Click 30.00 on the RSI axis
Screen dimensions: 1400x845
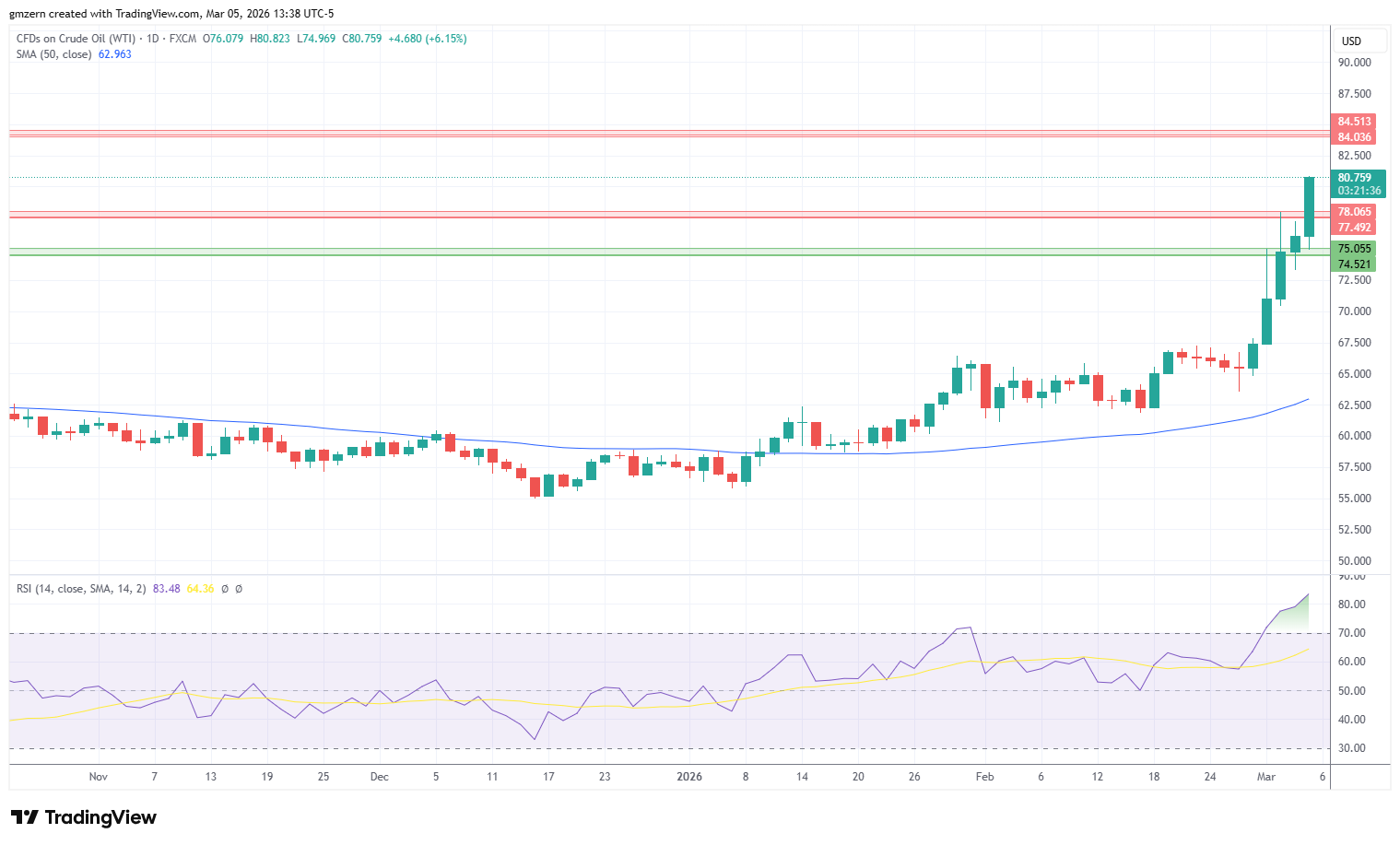[1352, 748]
